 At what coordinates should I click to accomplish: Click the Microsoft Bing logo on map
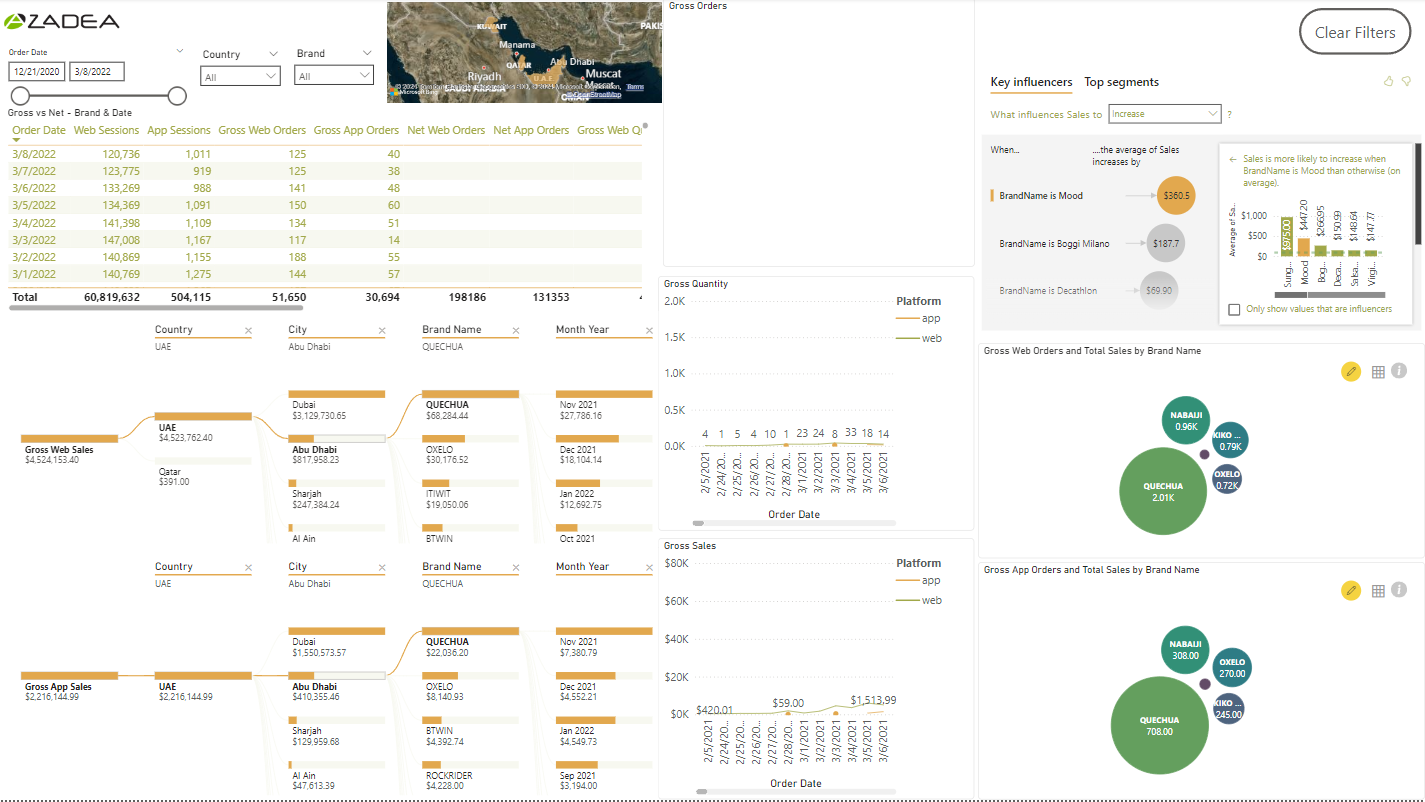pyautogui.click(x=413, y=91)
